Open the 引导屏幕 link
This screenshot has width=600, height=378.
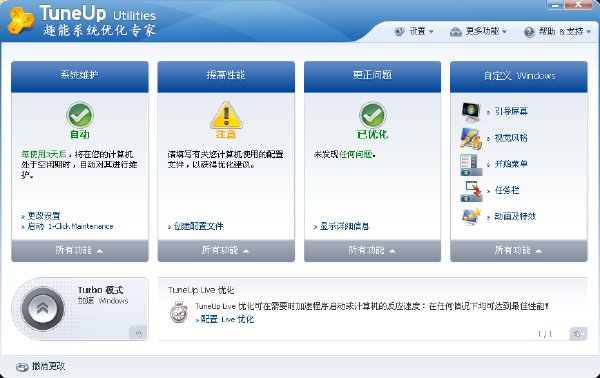click(x=511, y=111)
